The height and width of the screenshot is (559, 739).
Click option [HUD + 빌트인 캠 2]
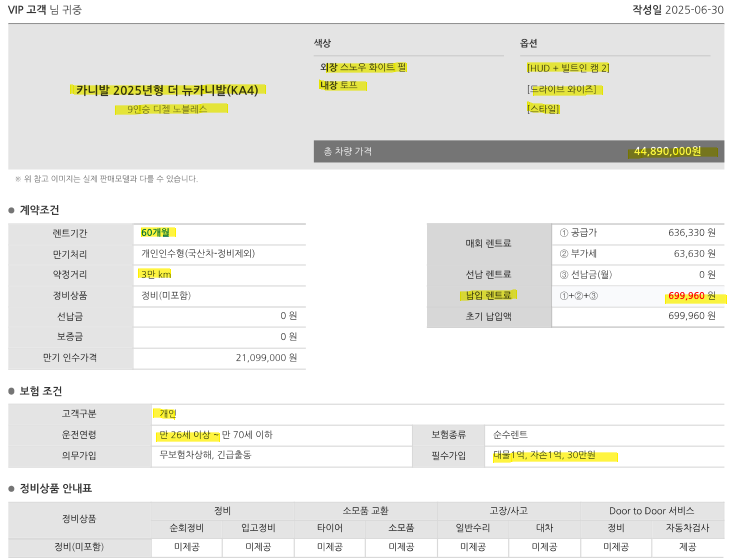[x=567, y=68]
